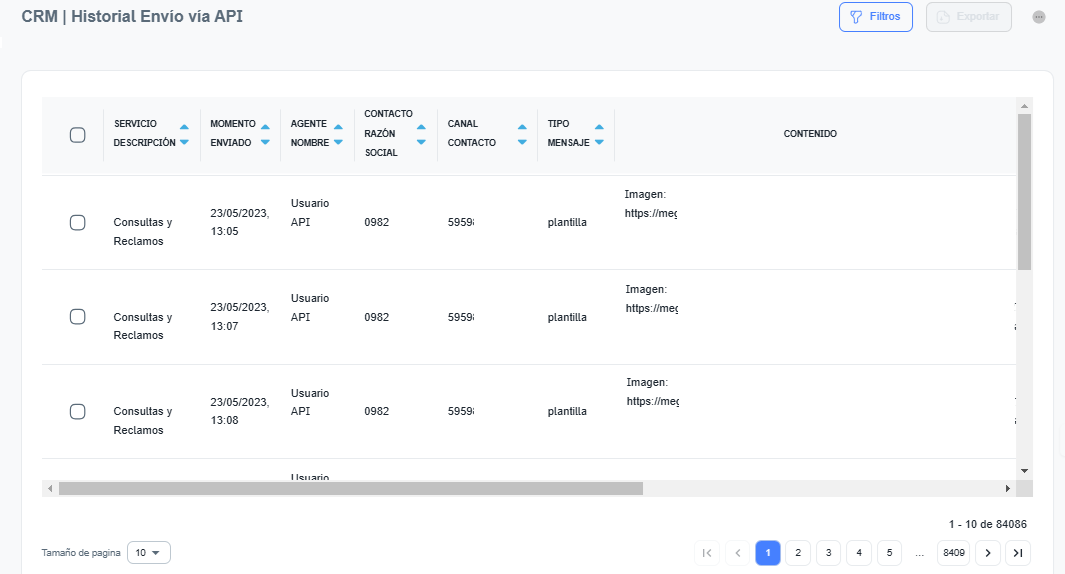Select the row sent at 13:05
The width and height of the screenshot is (1065, 574).
77,222
